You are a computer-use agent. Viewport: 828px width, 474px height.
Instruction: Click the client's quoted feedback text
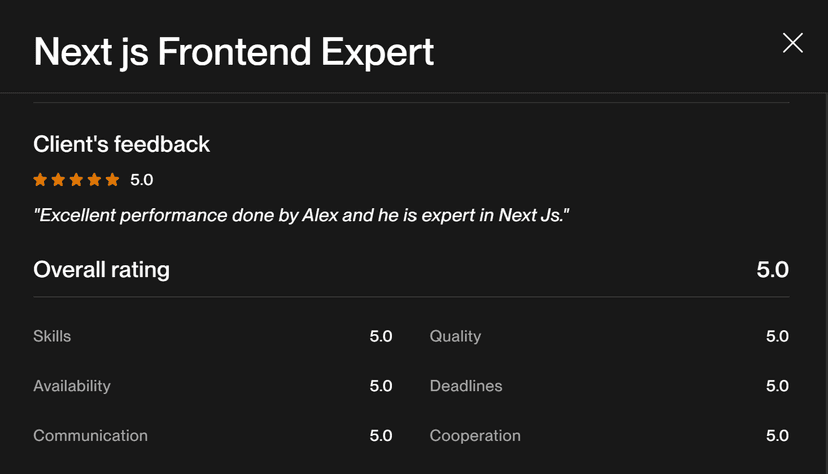click(301, 215)
